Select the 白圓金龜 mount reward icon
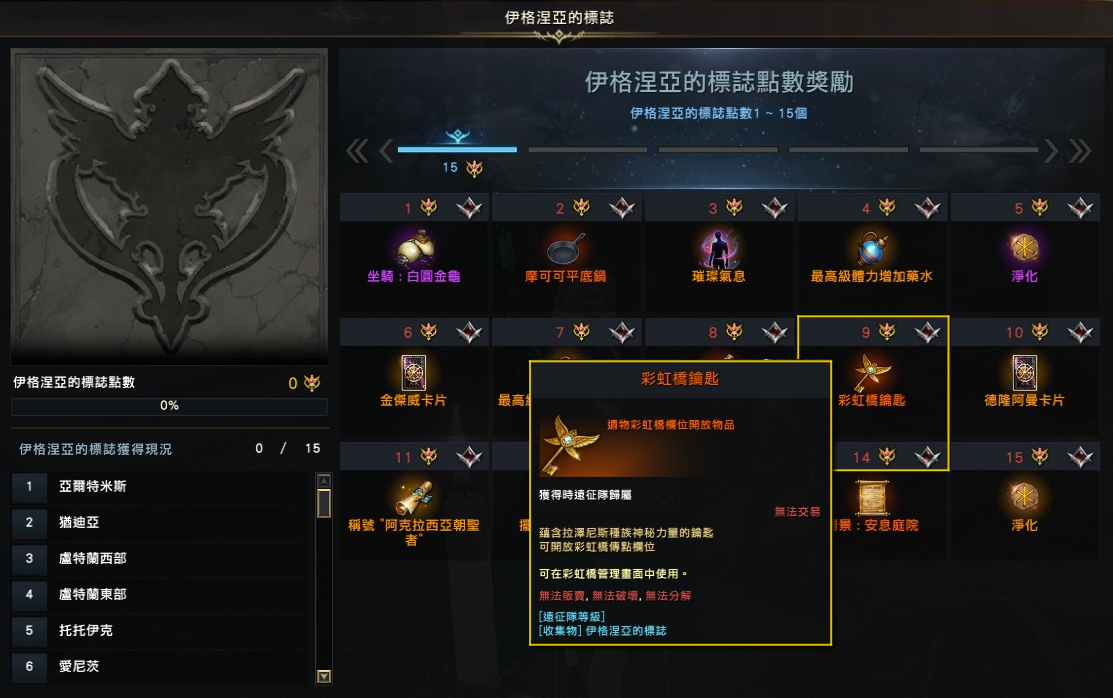 [416, 248]
